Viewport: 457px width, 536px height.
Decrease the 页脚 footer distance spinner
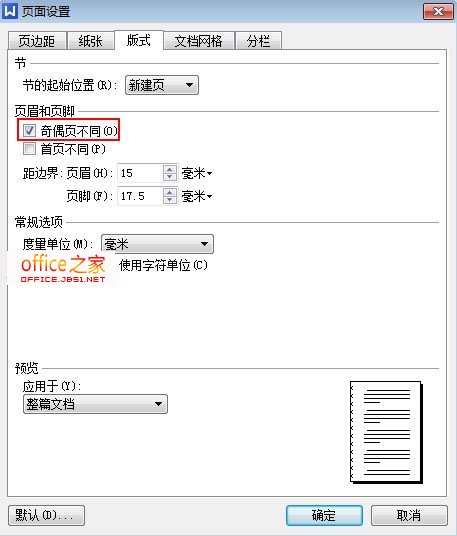tap(170, 200)
